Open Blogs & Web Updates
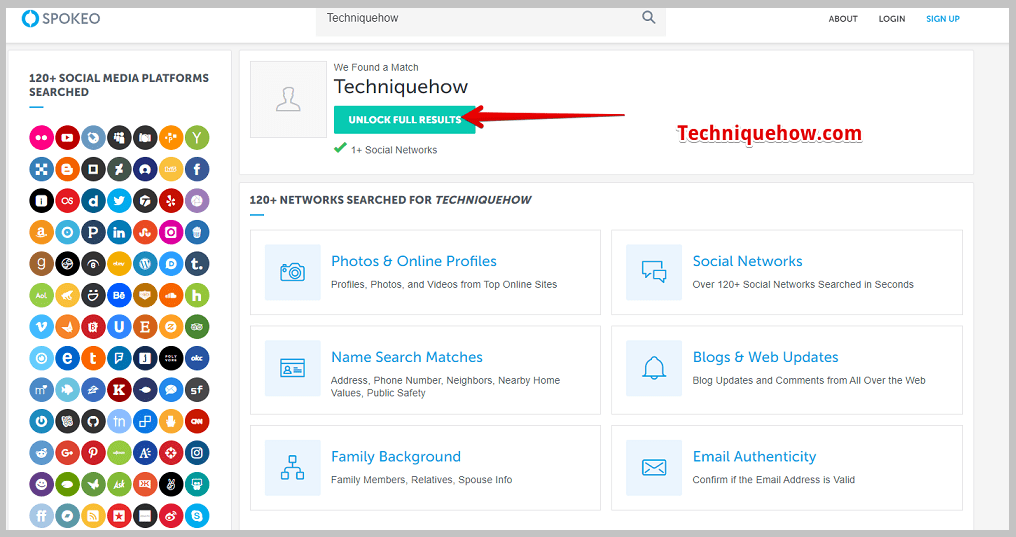 (x=787, y=370)
